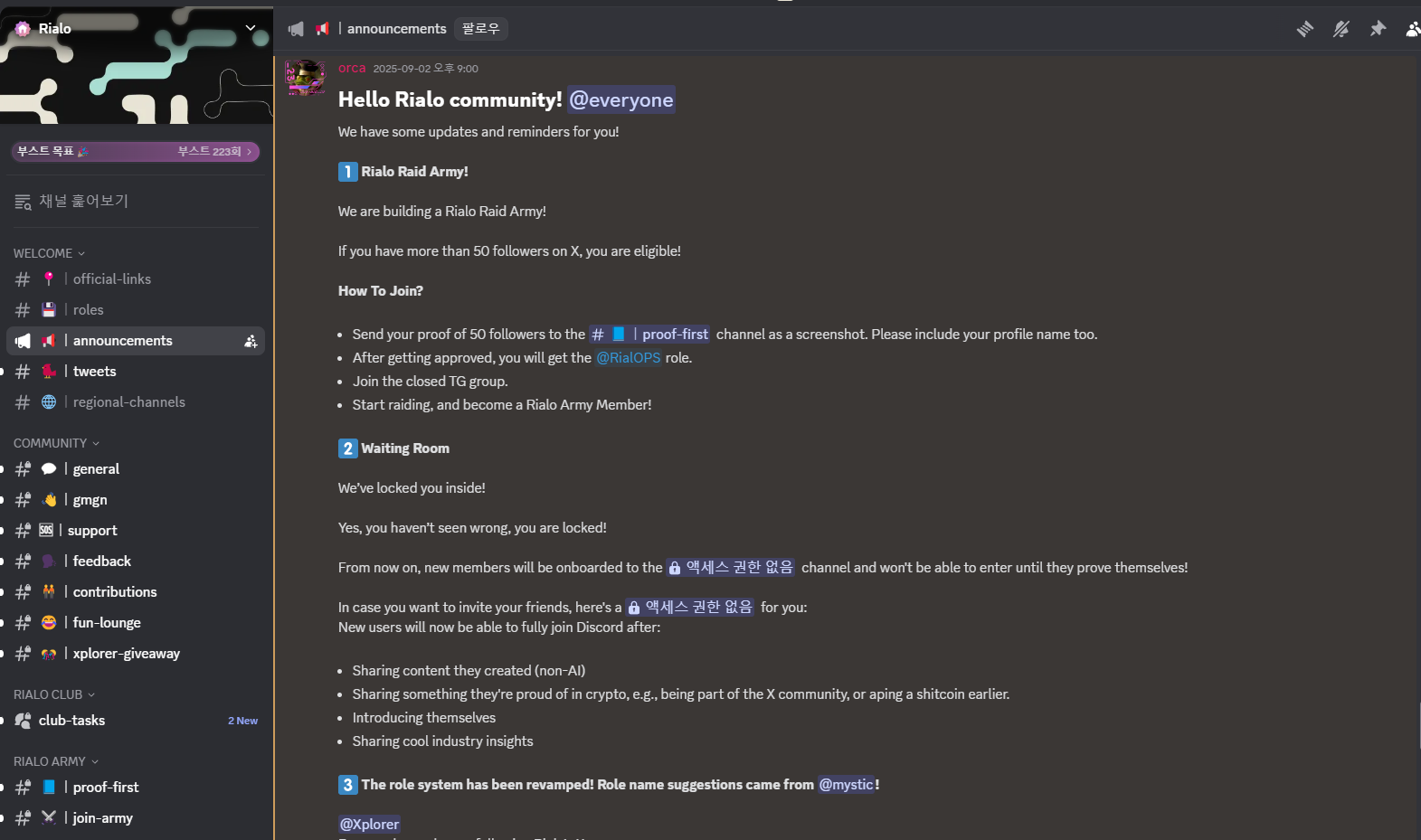Click the @Xplorer role mention
Screen dimensions: 1421x840
click(369, 824)
